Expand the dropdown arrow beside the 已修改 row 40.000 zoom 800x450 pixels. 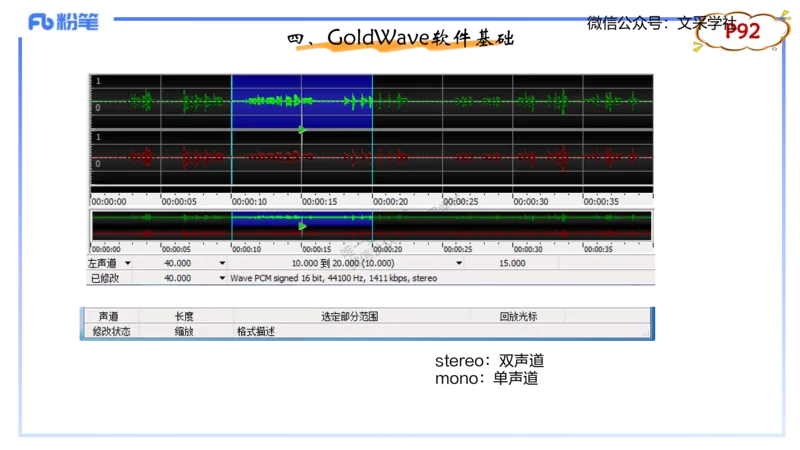point(221,278)
